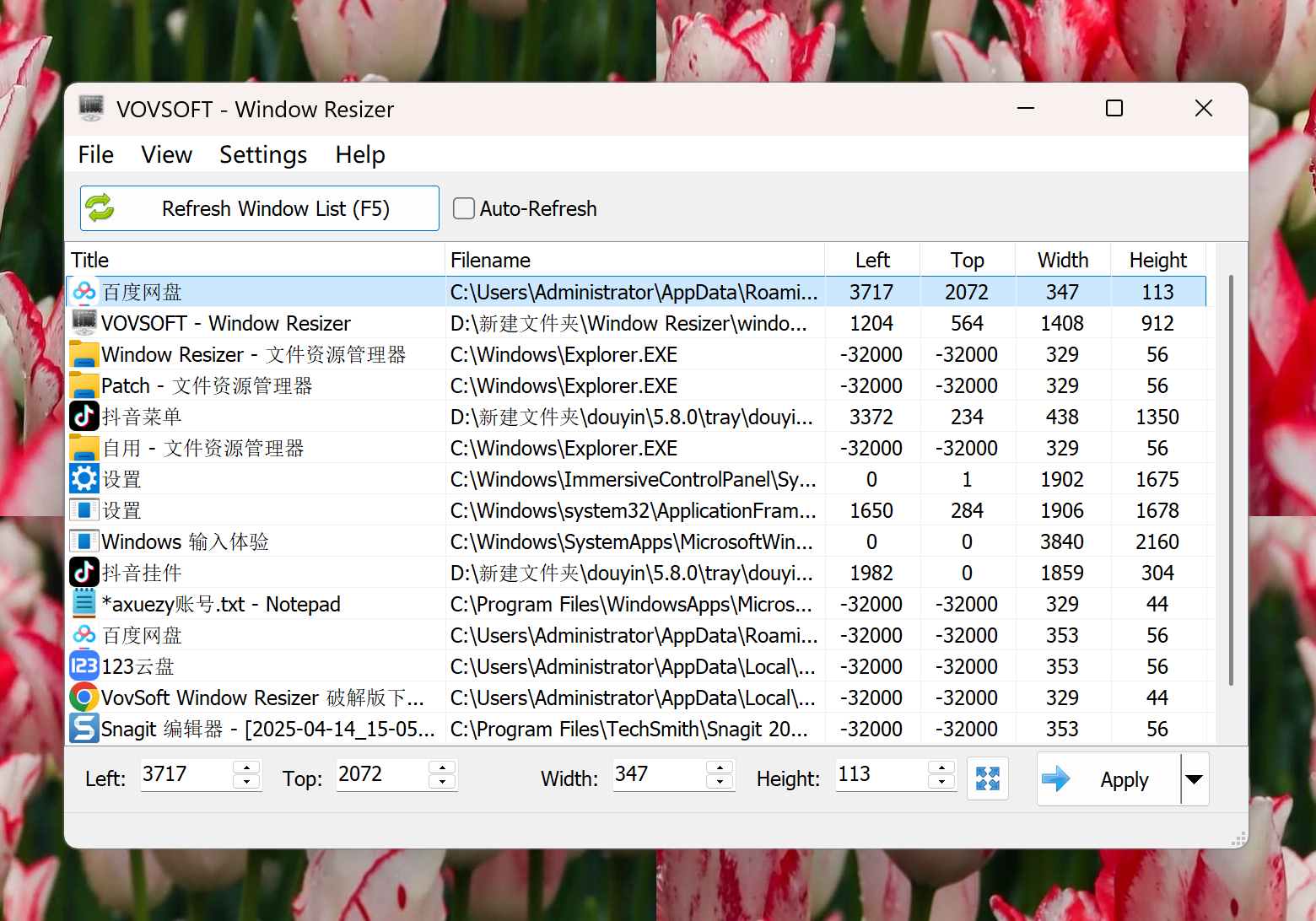Select the 抖音菜单 row title
1316x921 pixels.
pyautogui.click(x=142, y=417)
